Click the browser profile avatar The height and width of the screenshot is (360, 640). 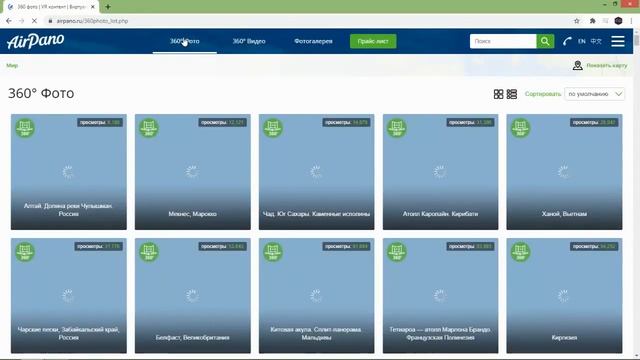point(618,21)
